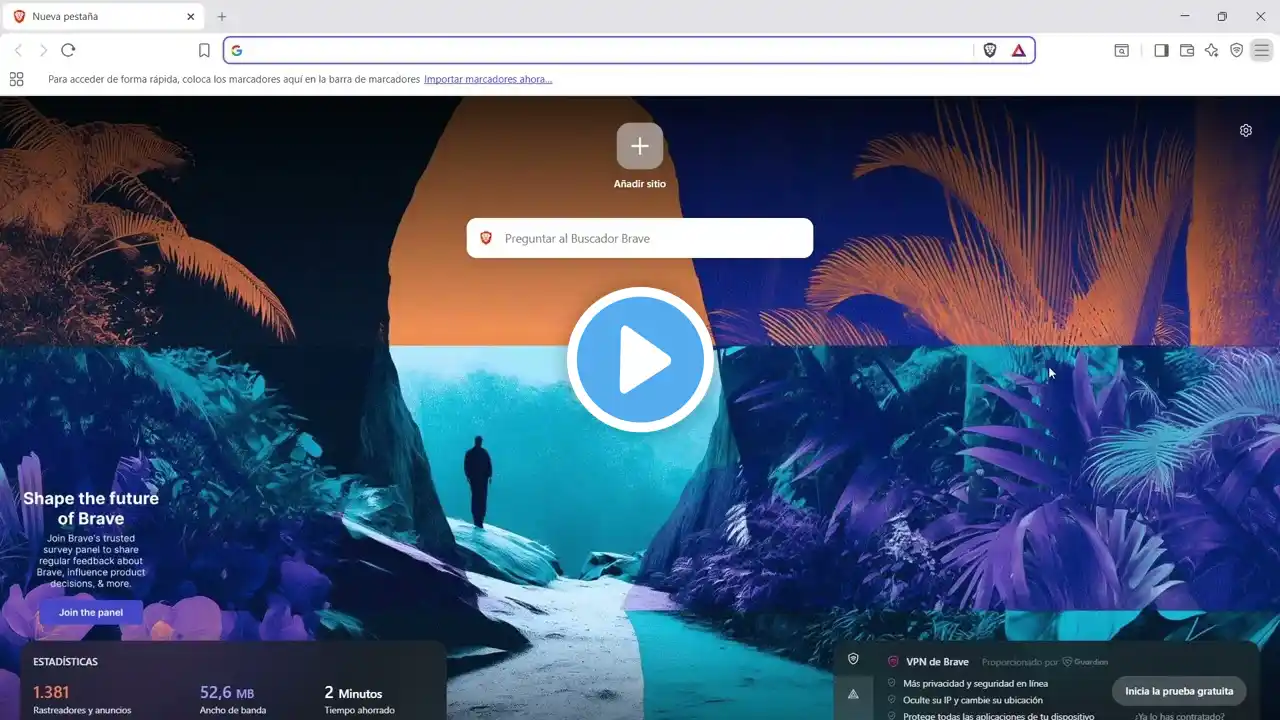1280x720 pixels.
Task: Open the Brave Shields lion icon
Action: pyautogui.click(x=990, y=50)
